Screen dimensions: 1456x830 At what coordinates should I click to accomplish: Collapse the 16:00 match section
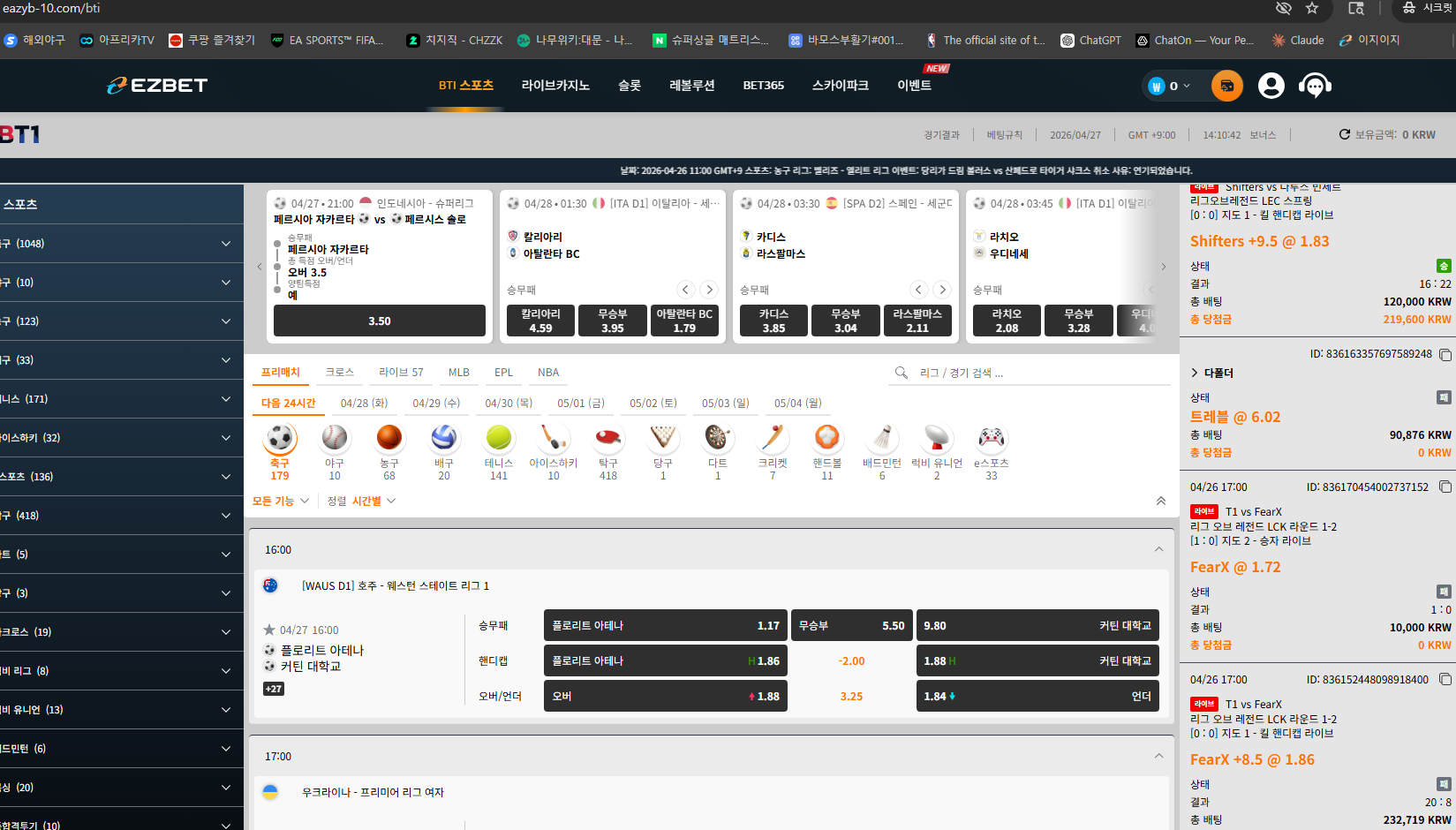(x=1158, y=549)
